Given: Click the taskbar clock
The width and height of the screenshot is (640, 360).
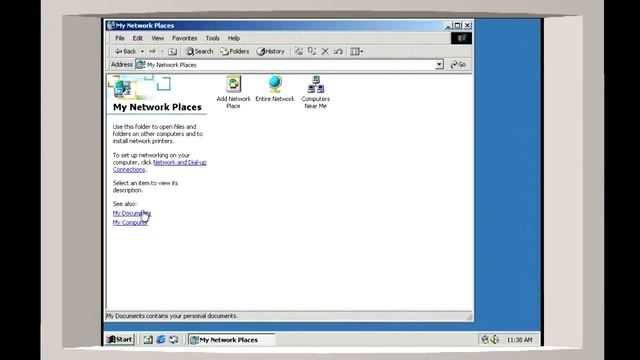Looking at the screenshot, I should [519, 340].
